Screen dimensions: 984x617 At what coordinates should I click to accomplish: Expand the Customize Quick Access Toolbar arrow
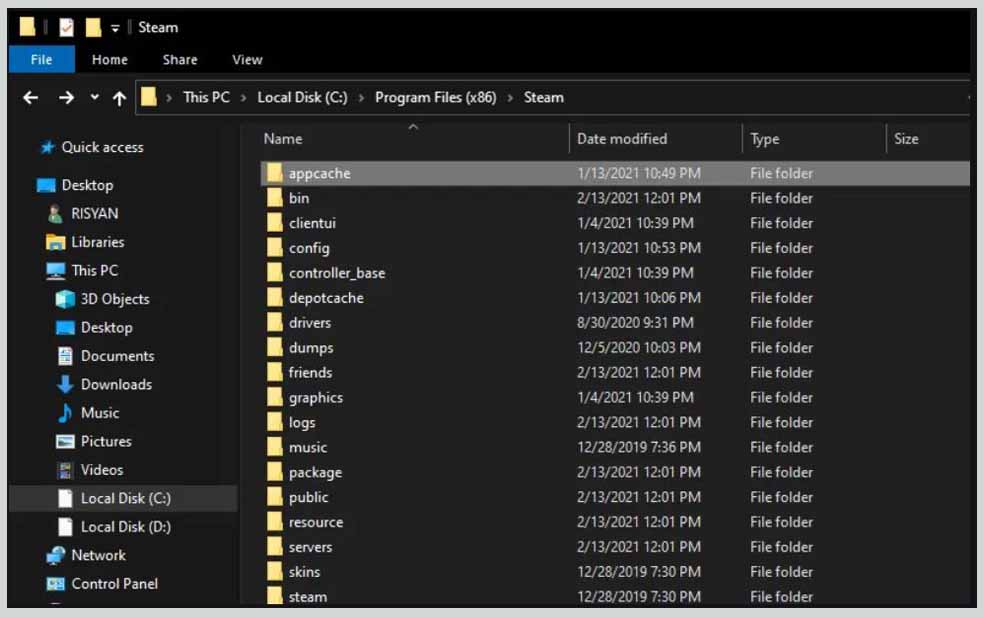pyautogui.click(x=113, y=27)
